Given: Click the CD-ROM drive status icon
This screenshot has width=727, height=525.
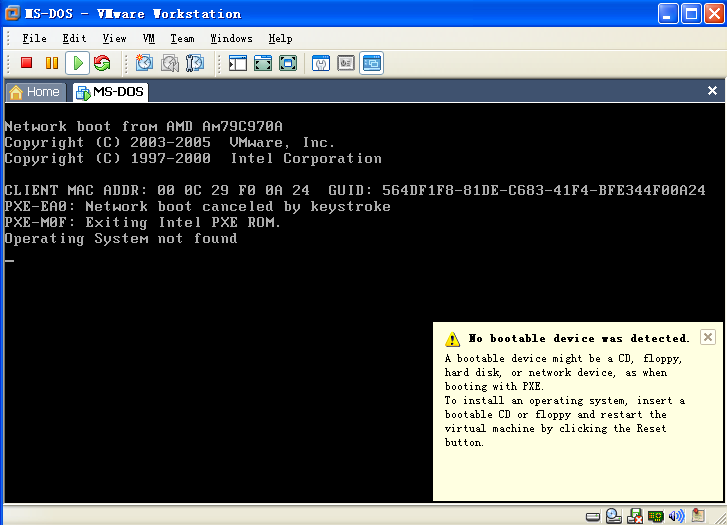Looking at the screenshot, I should [613, 516].
